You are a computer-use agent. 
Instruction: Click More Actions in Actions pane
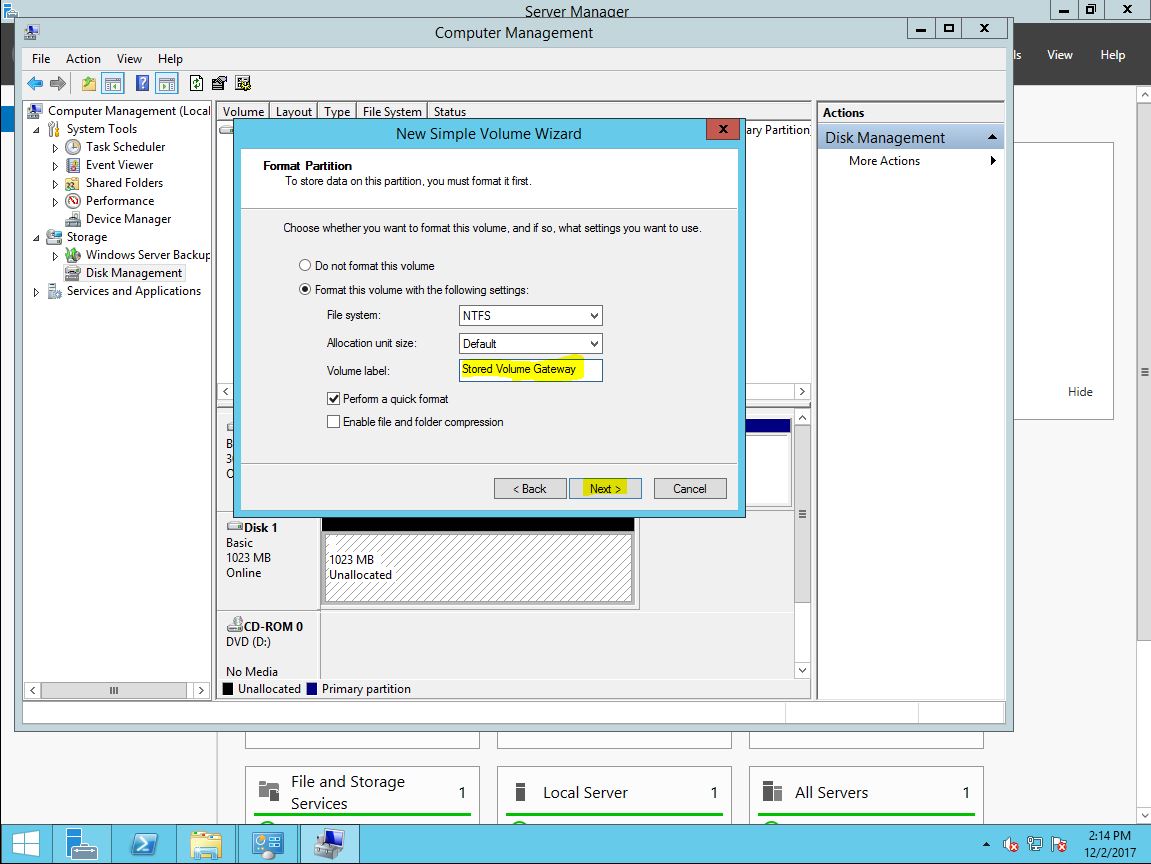pos(884,161)
